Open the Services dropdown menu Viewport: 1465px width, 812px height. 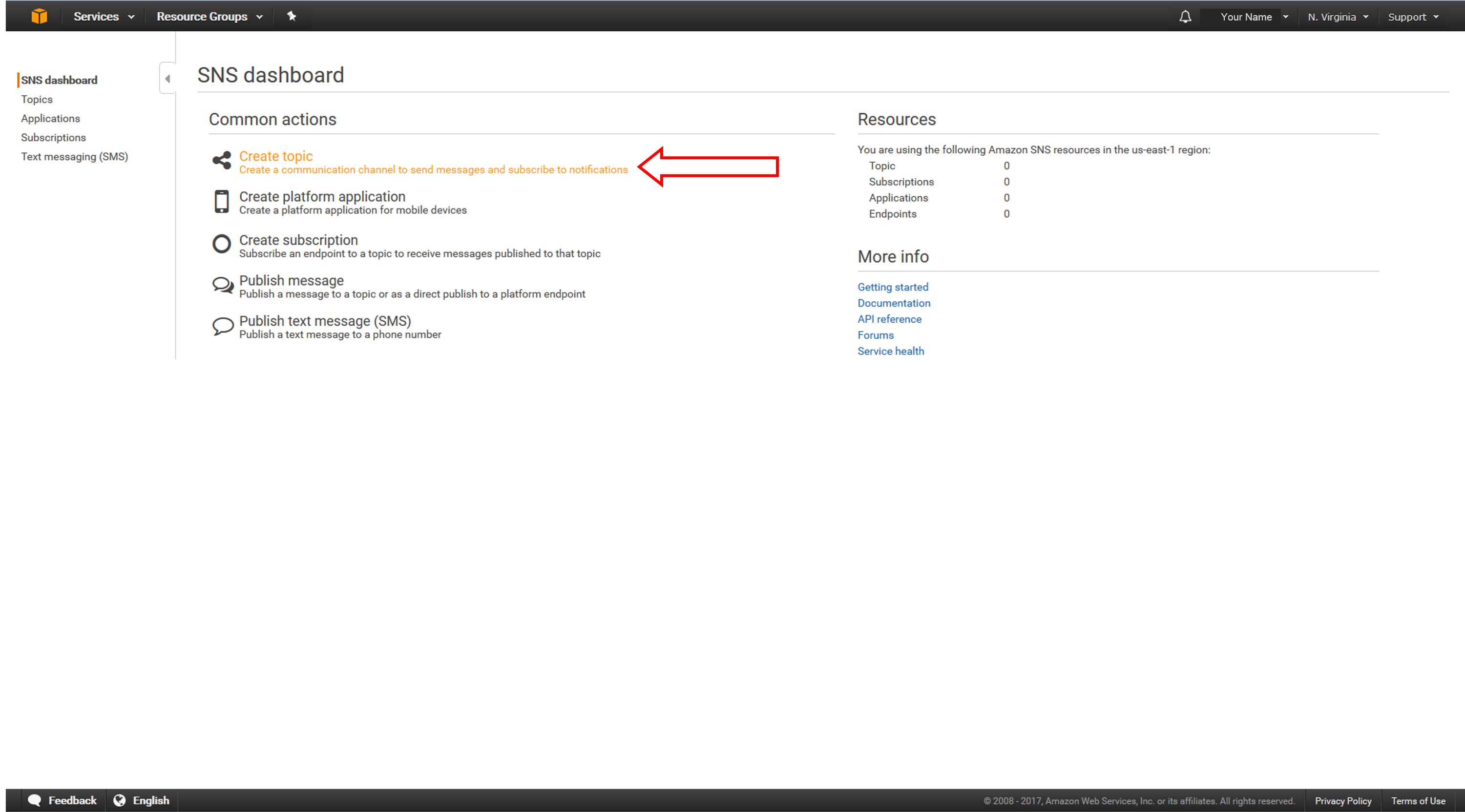coord(104,17)
